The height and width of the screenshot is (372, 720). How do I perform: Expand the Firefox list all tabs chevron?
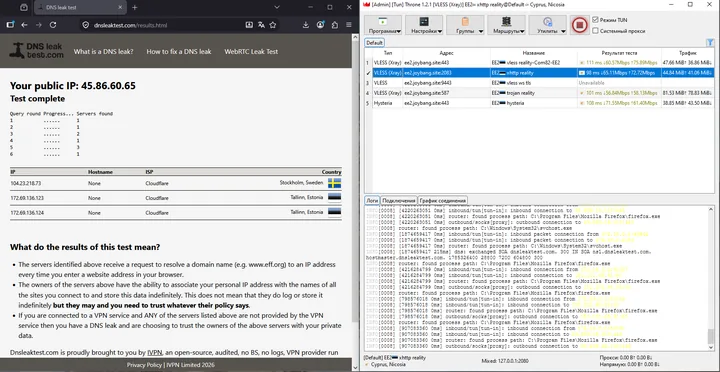277,7
